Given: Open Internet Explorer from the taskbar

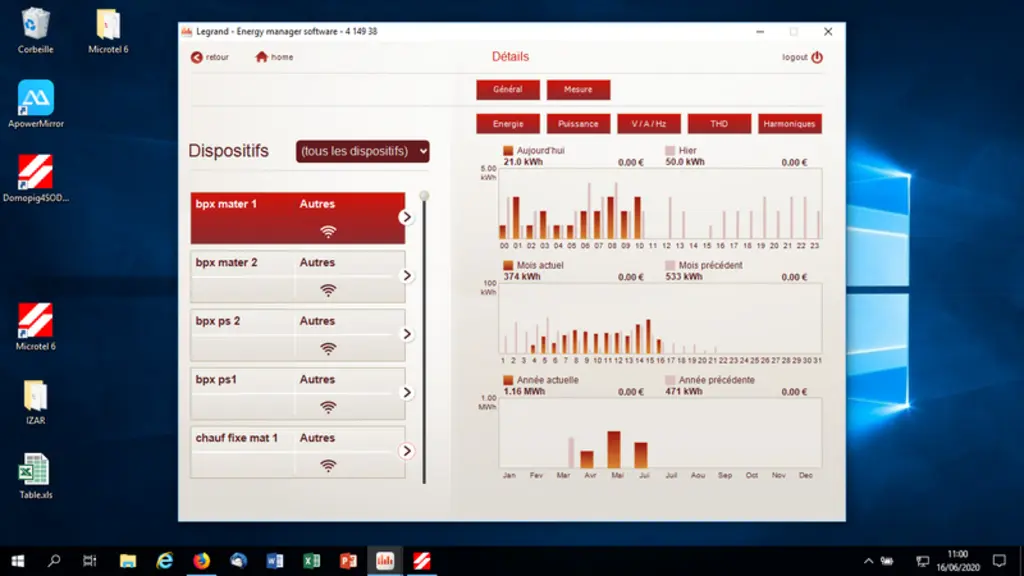Looking at the screenshot, I should tap(165, 561).
